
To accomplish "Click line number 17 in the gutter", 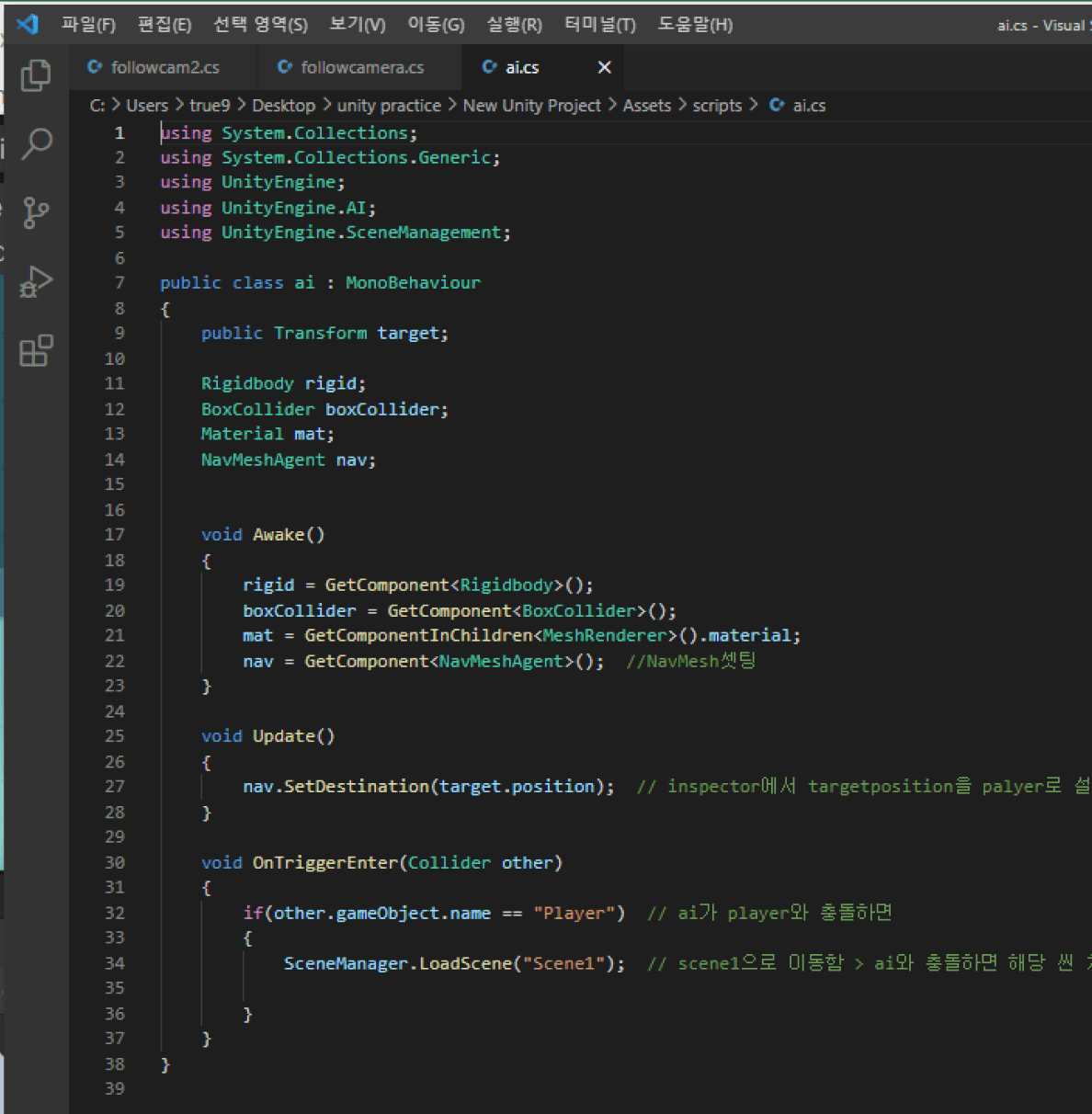I will [x=115, y=535].
